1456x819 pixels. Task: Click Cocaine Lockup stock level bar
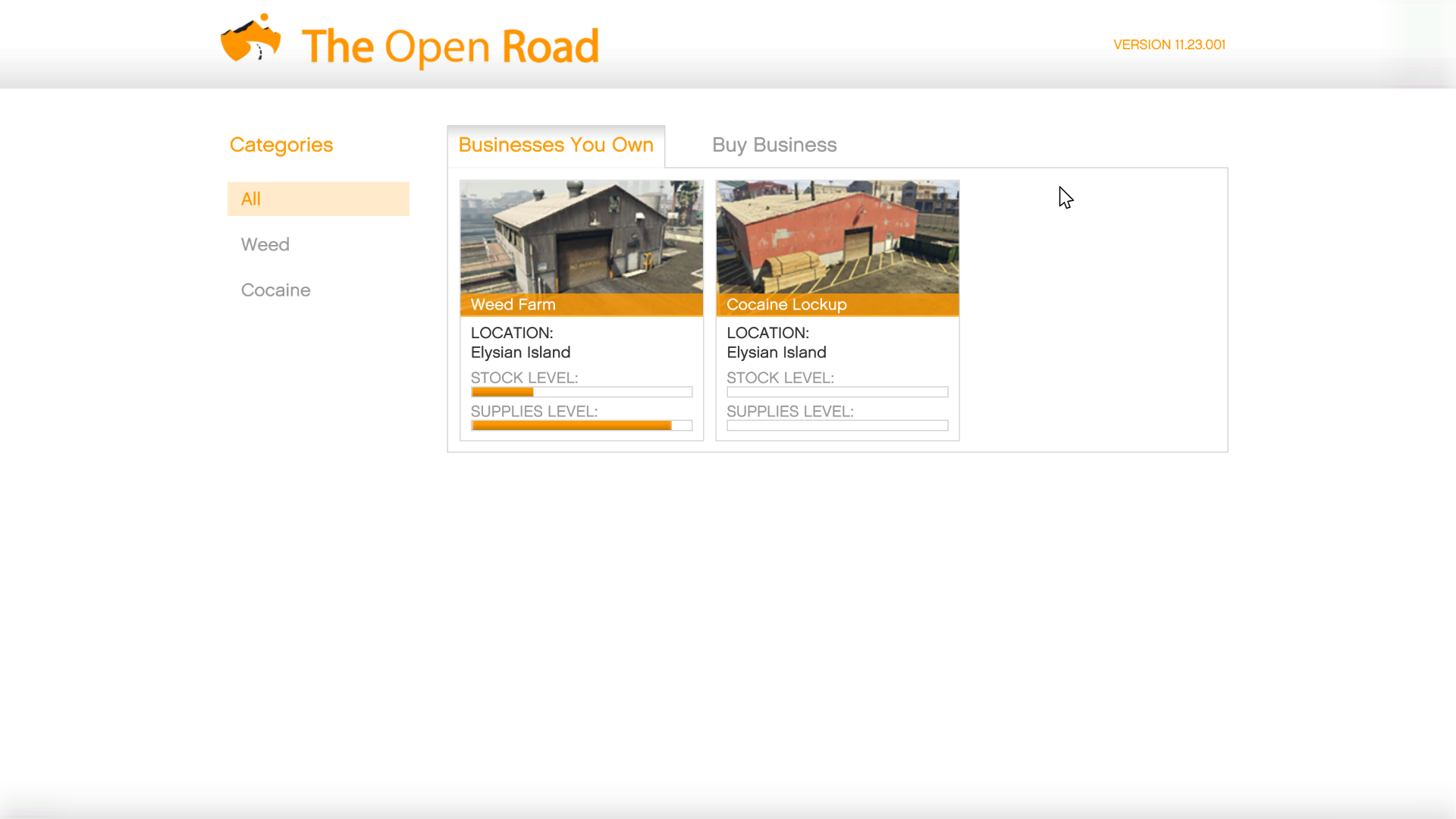coord(837,392)
